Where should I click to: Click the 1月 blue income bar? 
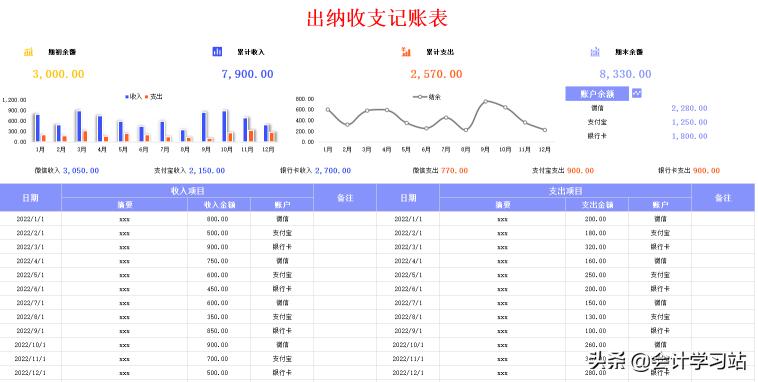[x=38, y=128]
